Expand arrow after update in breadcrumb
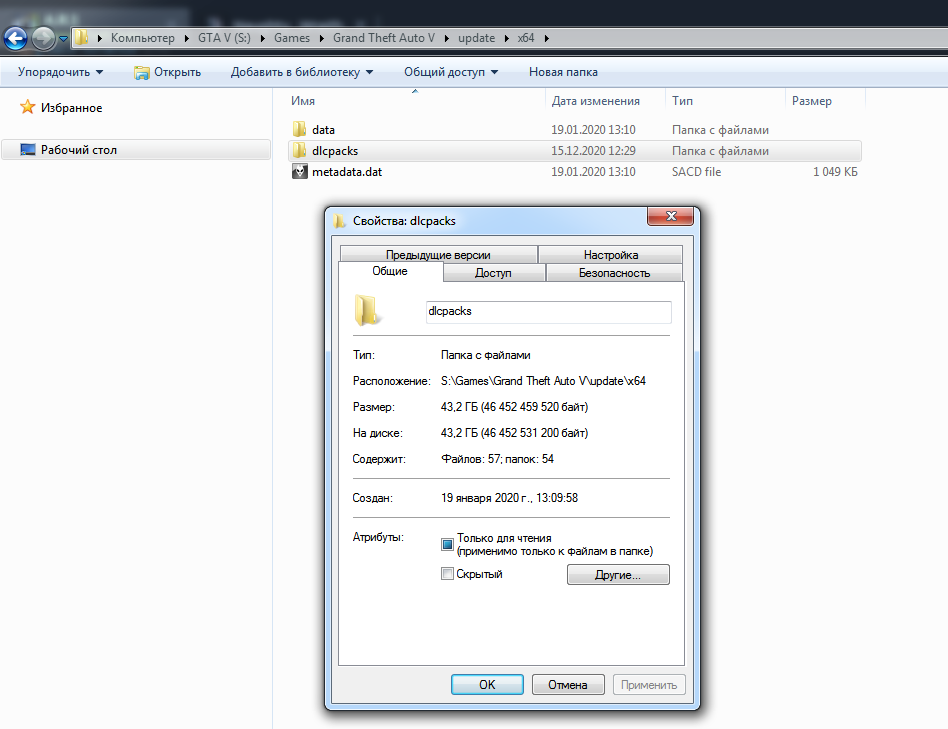This screenshot has width=948, height=729. [x=506, y=38]
